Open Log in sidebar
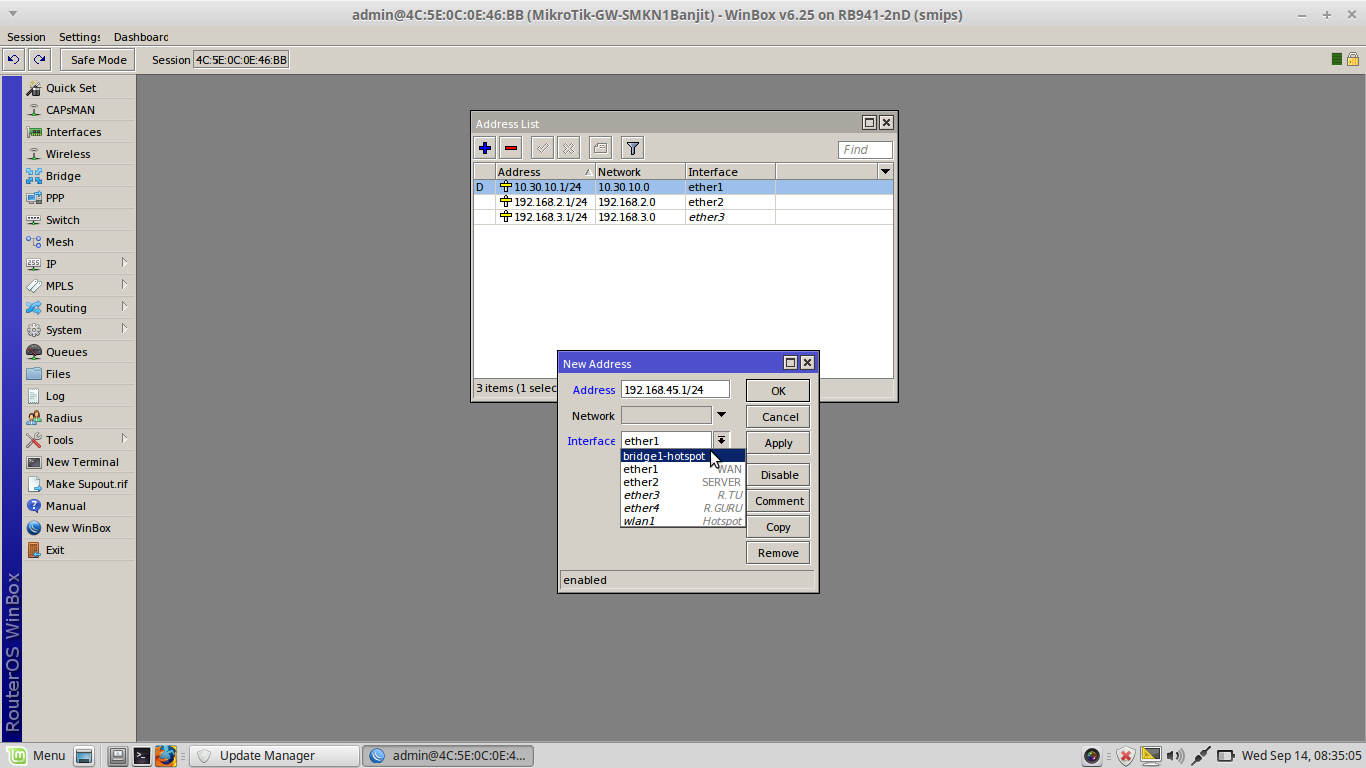1366x768 pixels. [x=79, y=396]
